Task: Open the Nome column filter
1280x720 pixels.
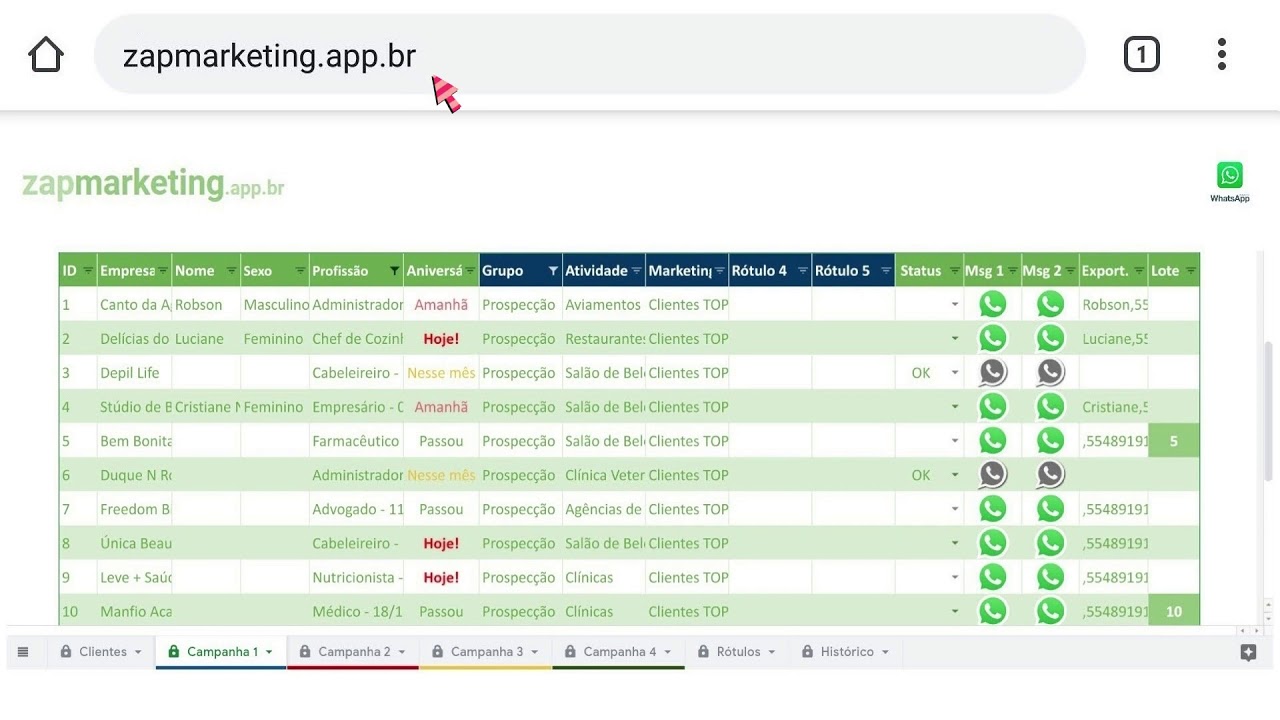Action: [232, 271]
